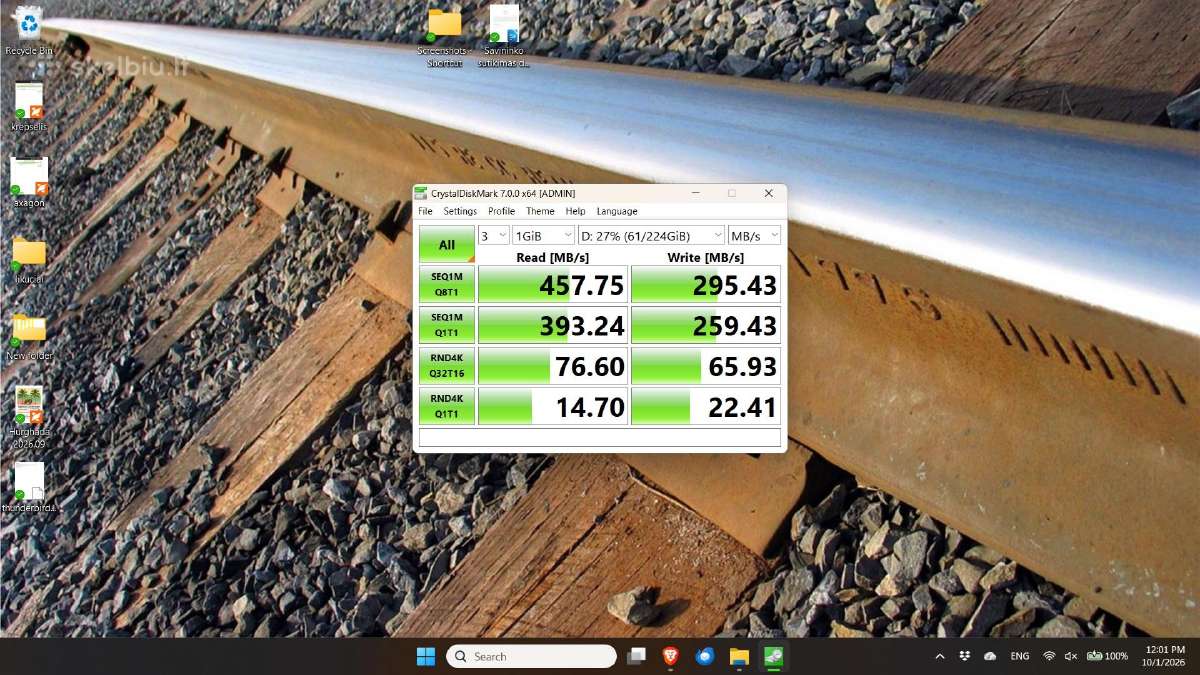
Task: Select the New folder desktop icon
Action: 29,335
